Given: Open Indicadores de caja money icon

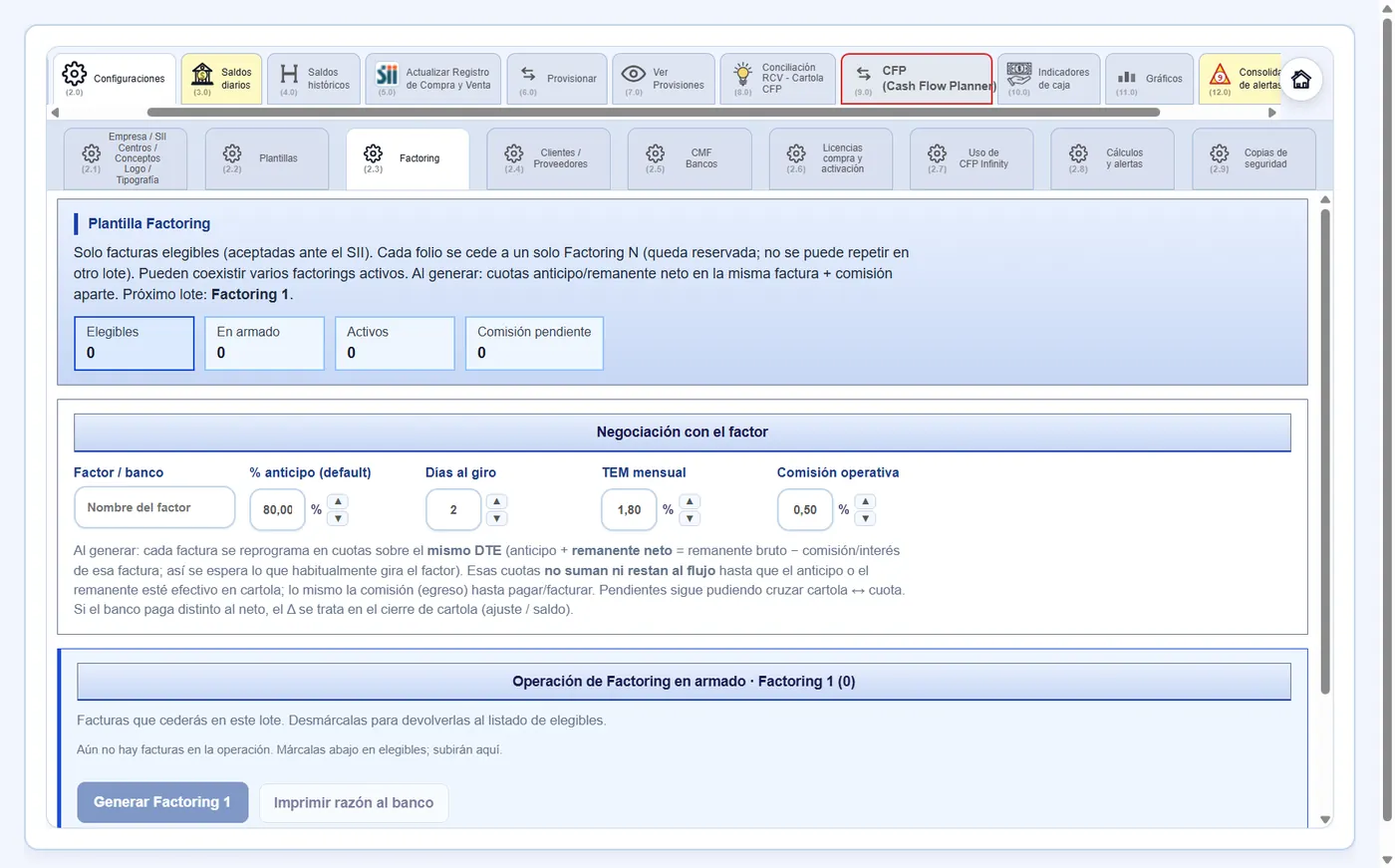Looking at the screenshot, I should [x=1048, y=79].
